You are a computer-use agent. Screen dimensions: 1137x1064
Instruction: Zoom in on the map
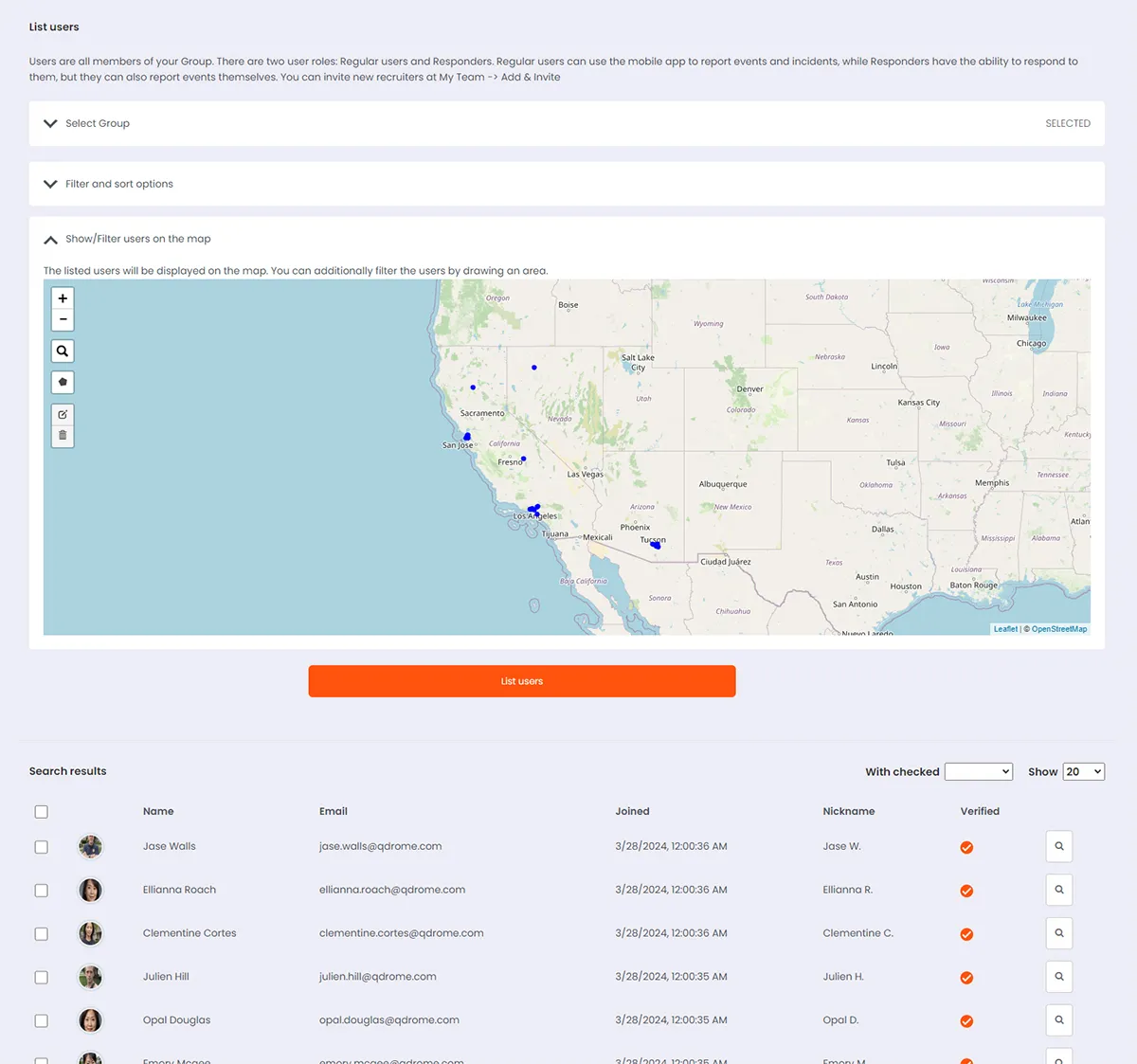[63, 298]
